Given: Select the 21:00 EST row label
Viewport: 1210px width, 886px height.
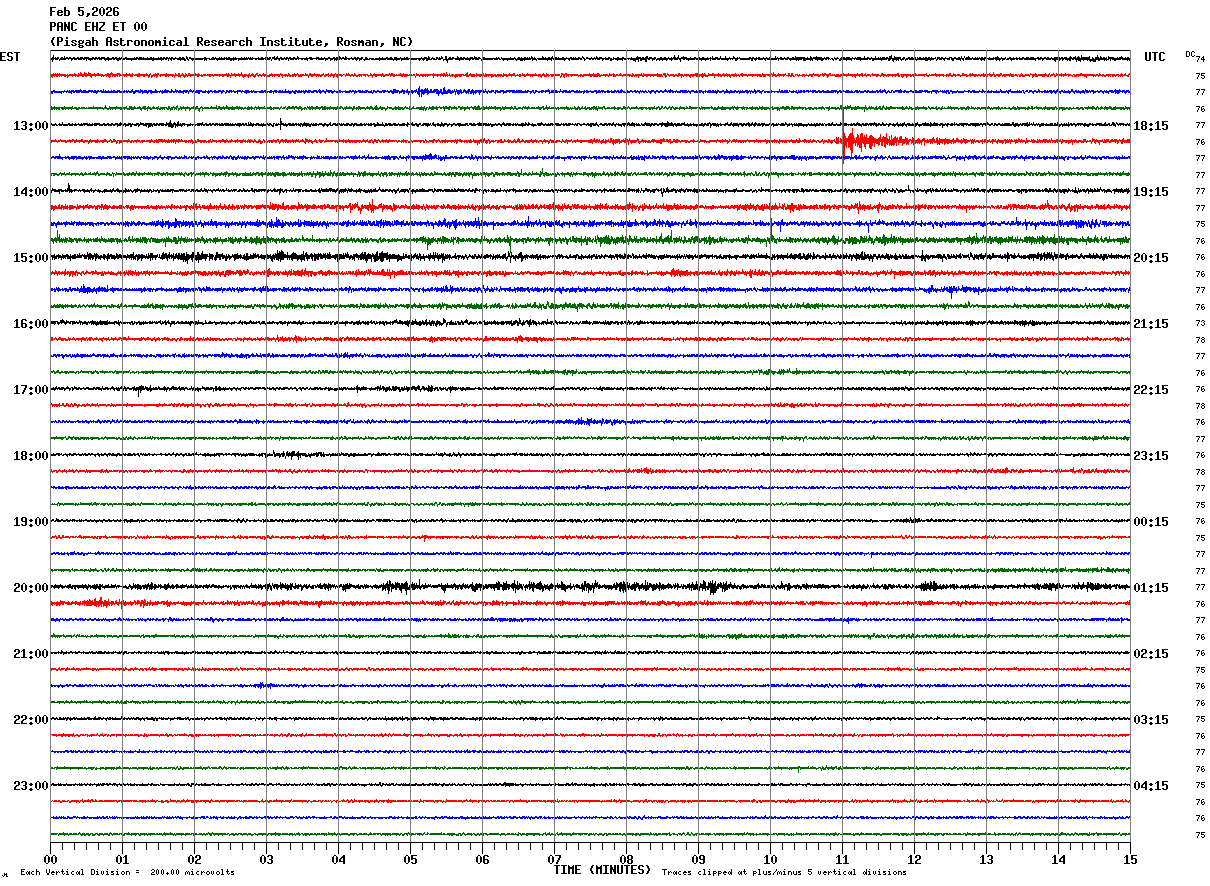Looking at the screenshot, I should point(30,654).
